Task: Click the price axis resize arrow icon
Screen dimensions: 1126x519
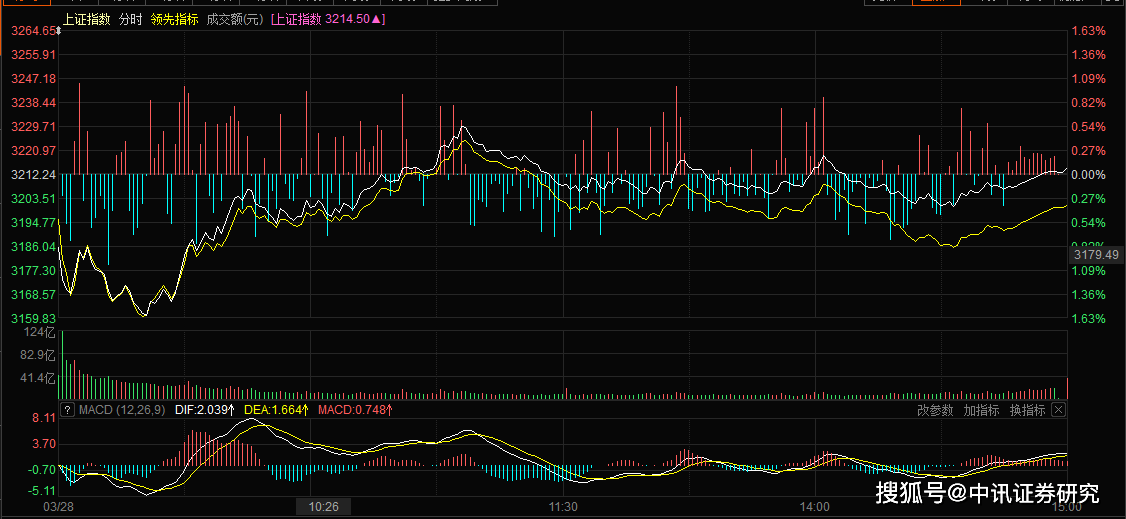Action: (x=59, y=31)
